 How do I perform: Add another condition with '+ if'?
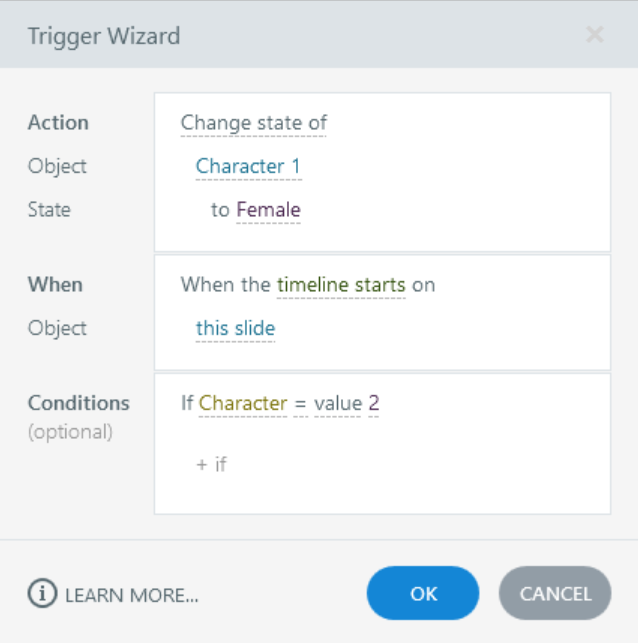[x=212, y=464]
